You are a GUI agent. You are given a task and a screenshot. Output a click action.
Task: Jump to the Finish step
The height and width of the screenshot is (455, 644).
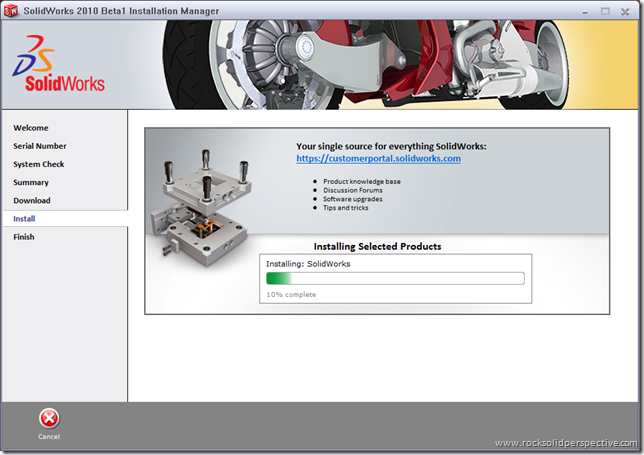pyautogui.click(x=24, y=237)
